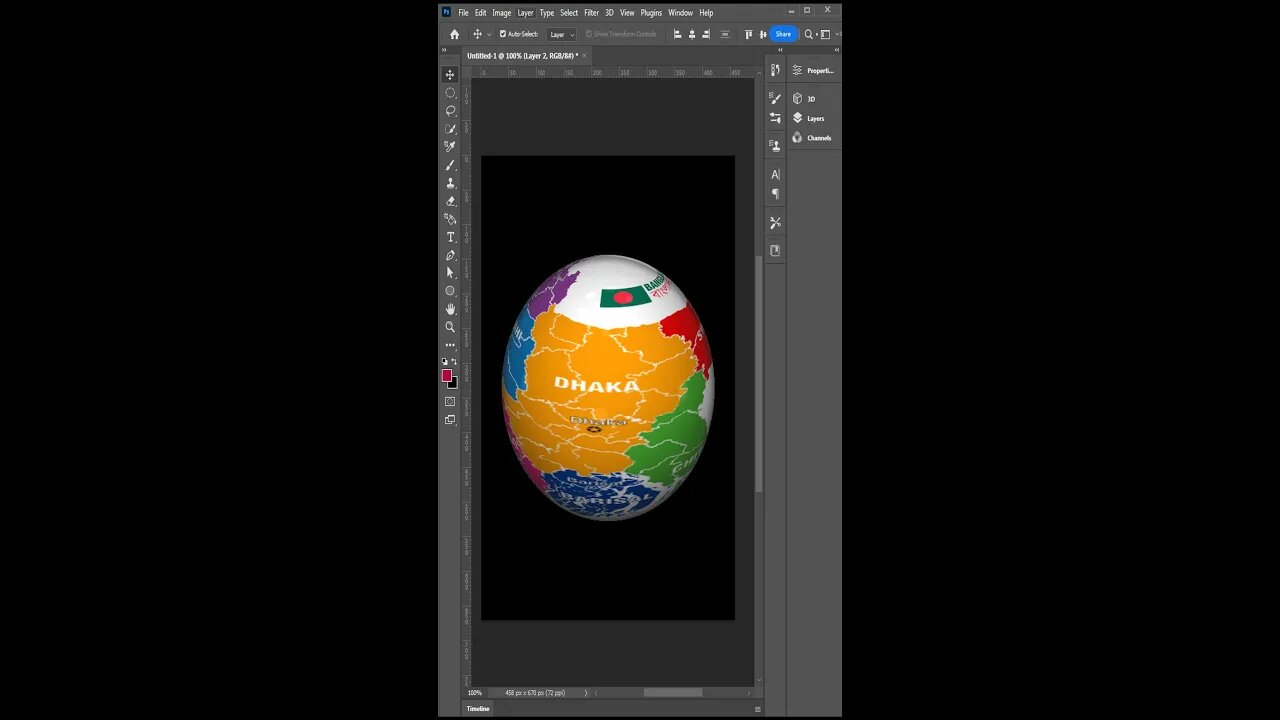Align vertical centers in options bar
Screen dimensions: 1280x720
click(x=762, y=34)
